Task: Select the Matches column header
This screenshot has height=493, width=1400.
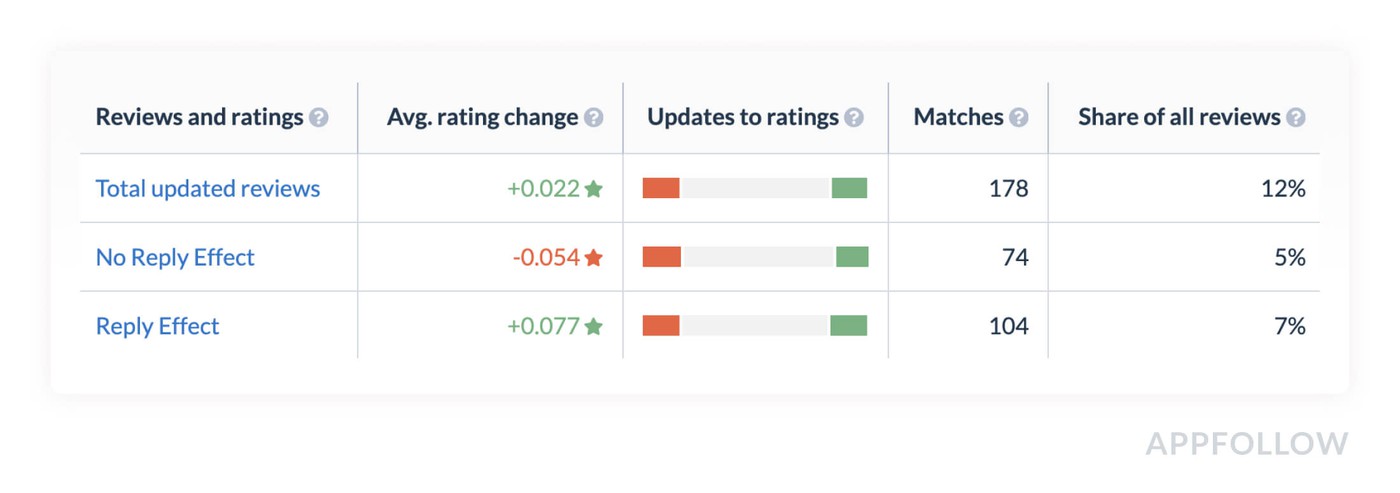Action: pyautogui.click(x=958, y=117)
